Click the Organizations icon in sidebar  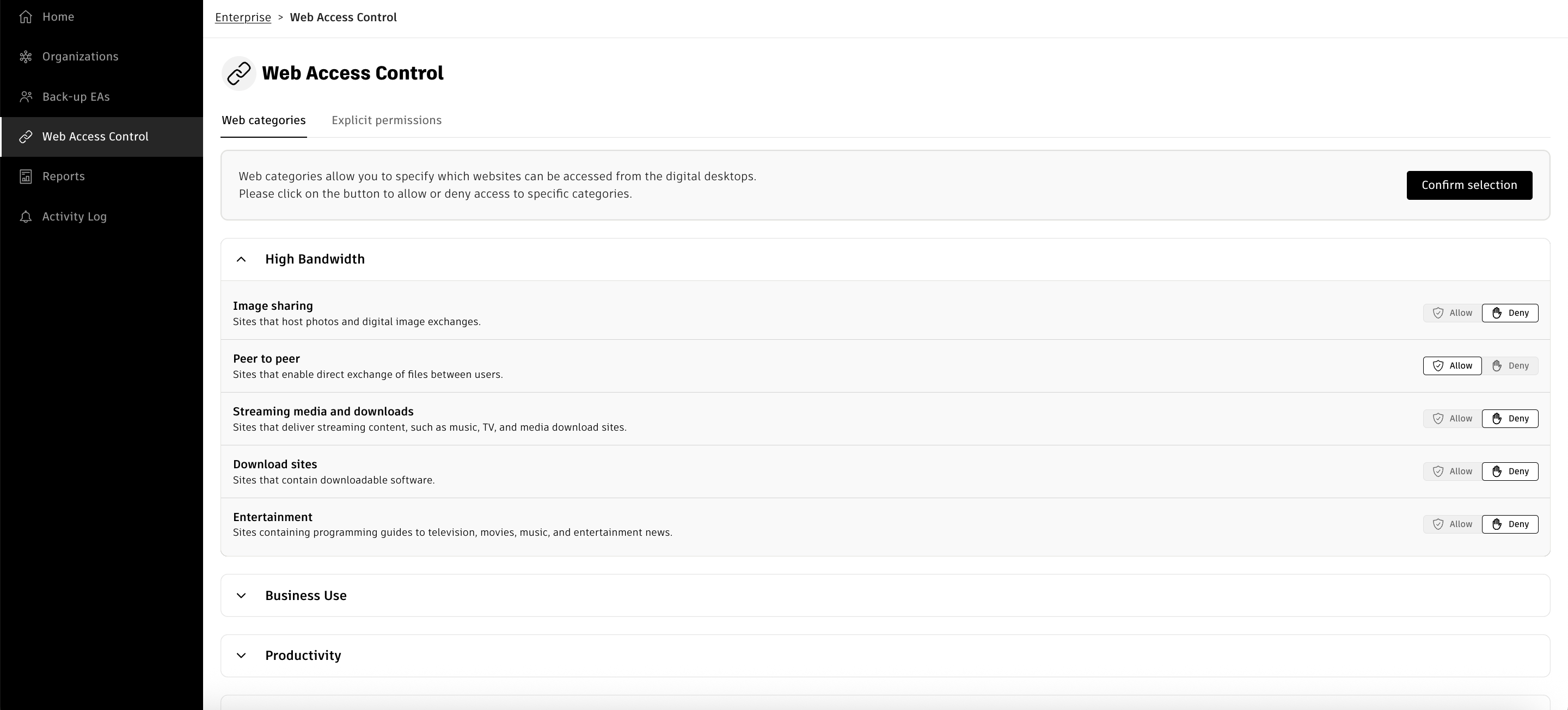[x=26, y=57]
